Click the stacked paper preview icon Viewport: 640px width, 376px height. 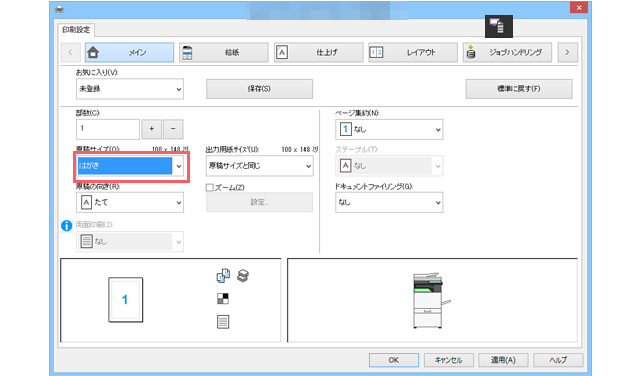pos(243,276)
